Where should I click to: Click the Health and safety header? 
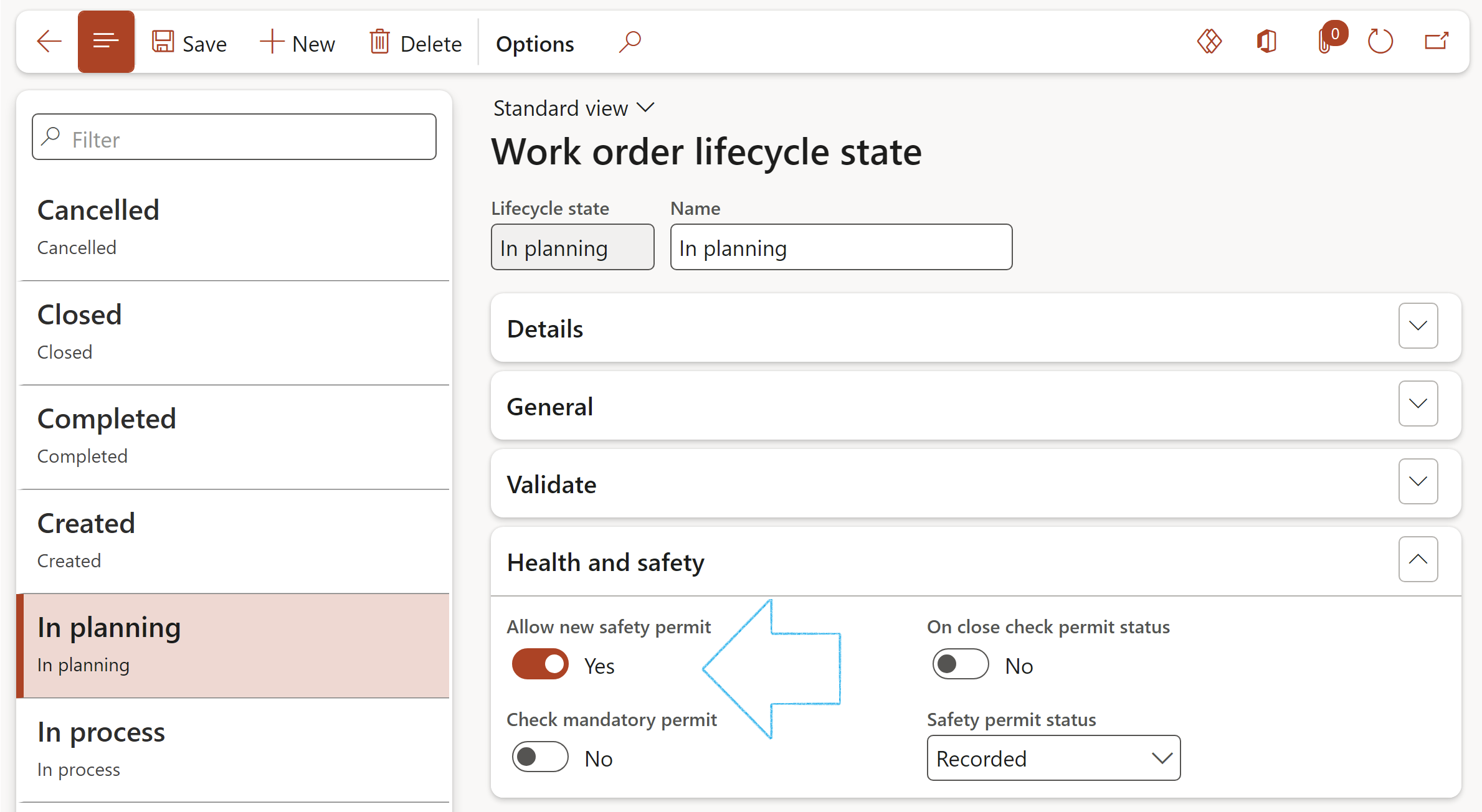pos(976,561)
